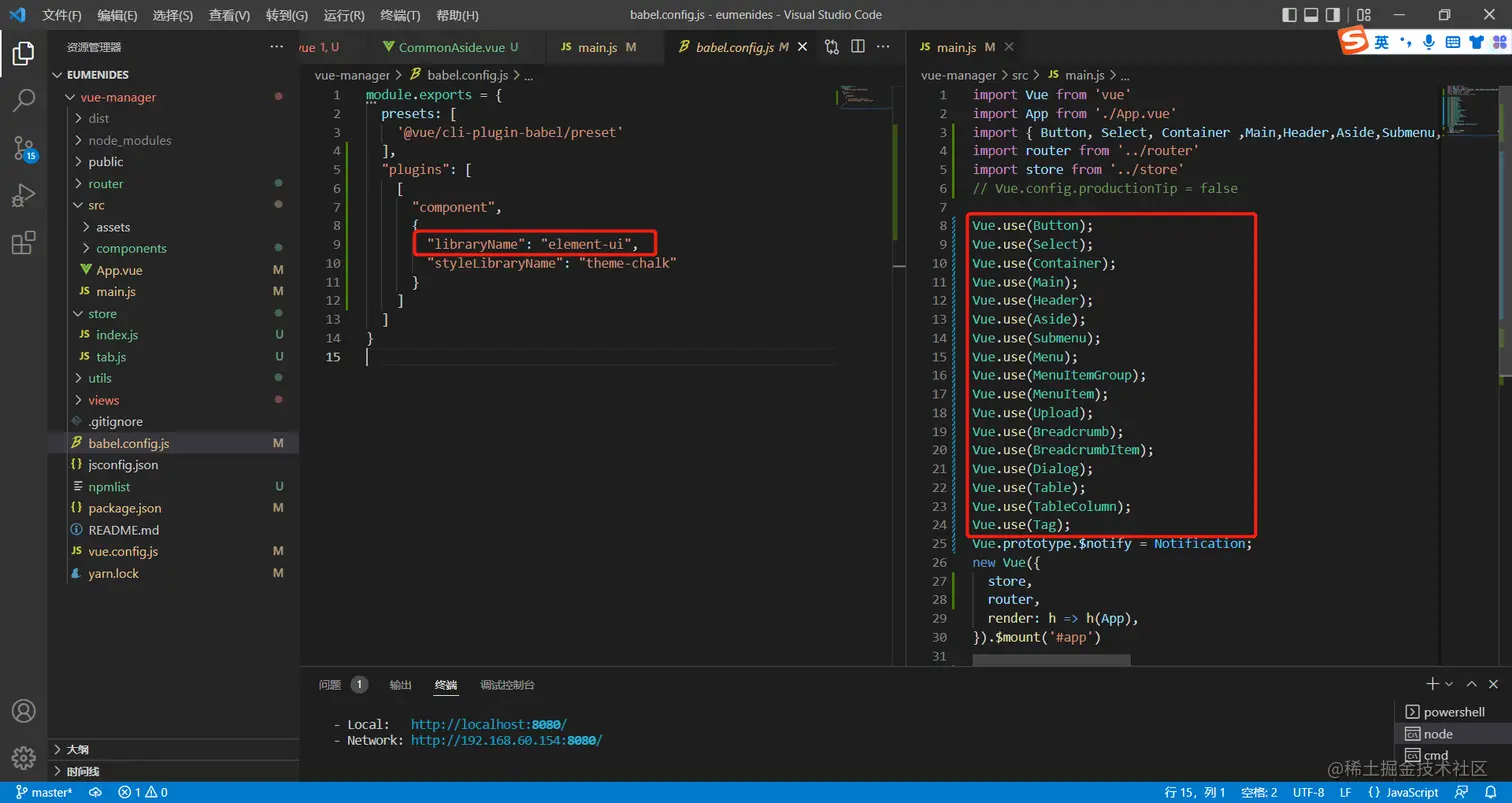
Task: Toggle the bottom panel layout icon
Action: click(1311, 15)
